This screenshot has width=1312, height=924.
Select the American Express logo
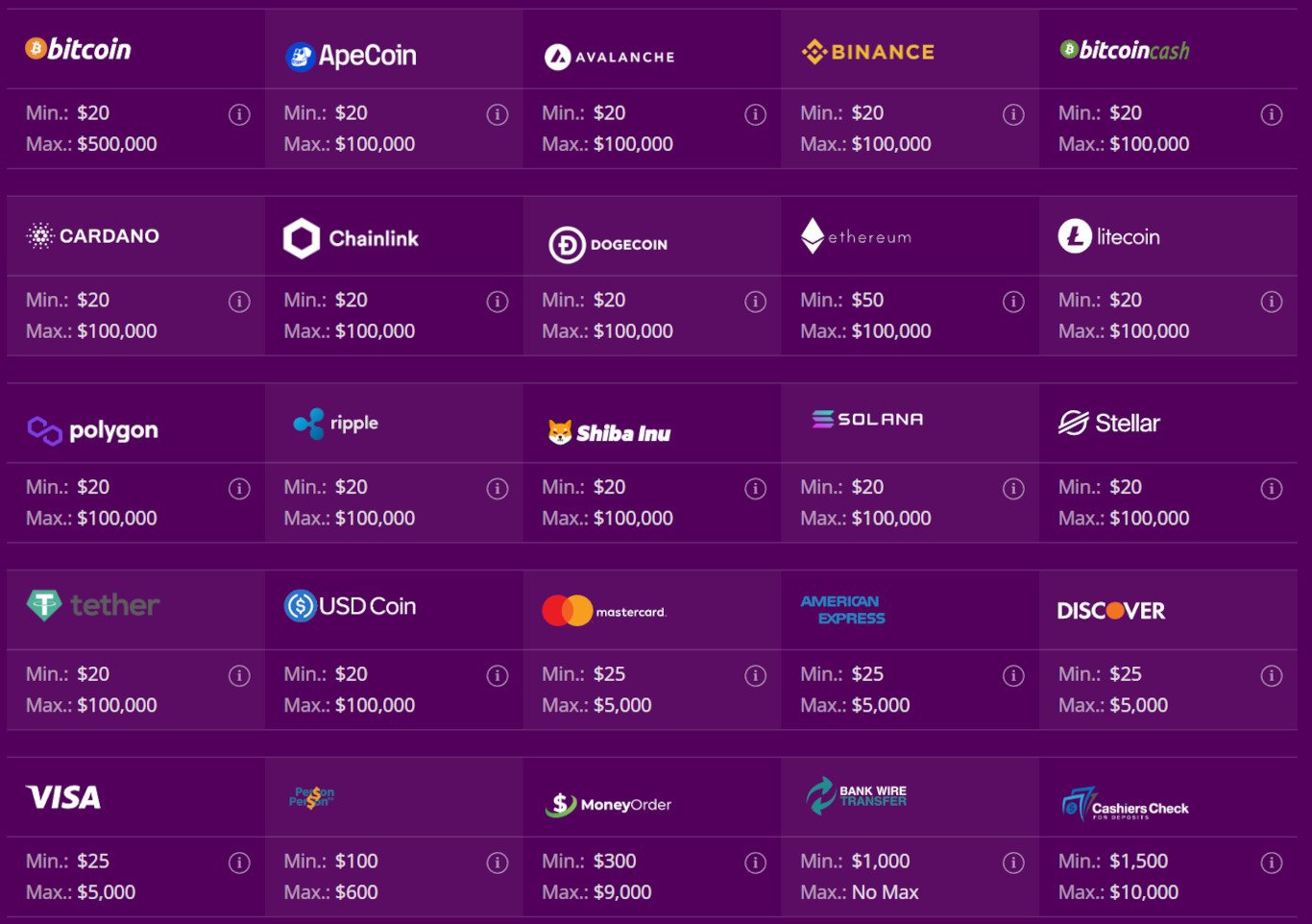(x=843, y=610)
